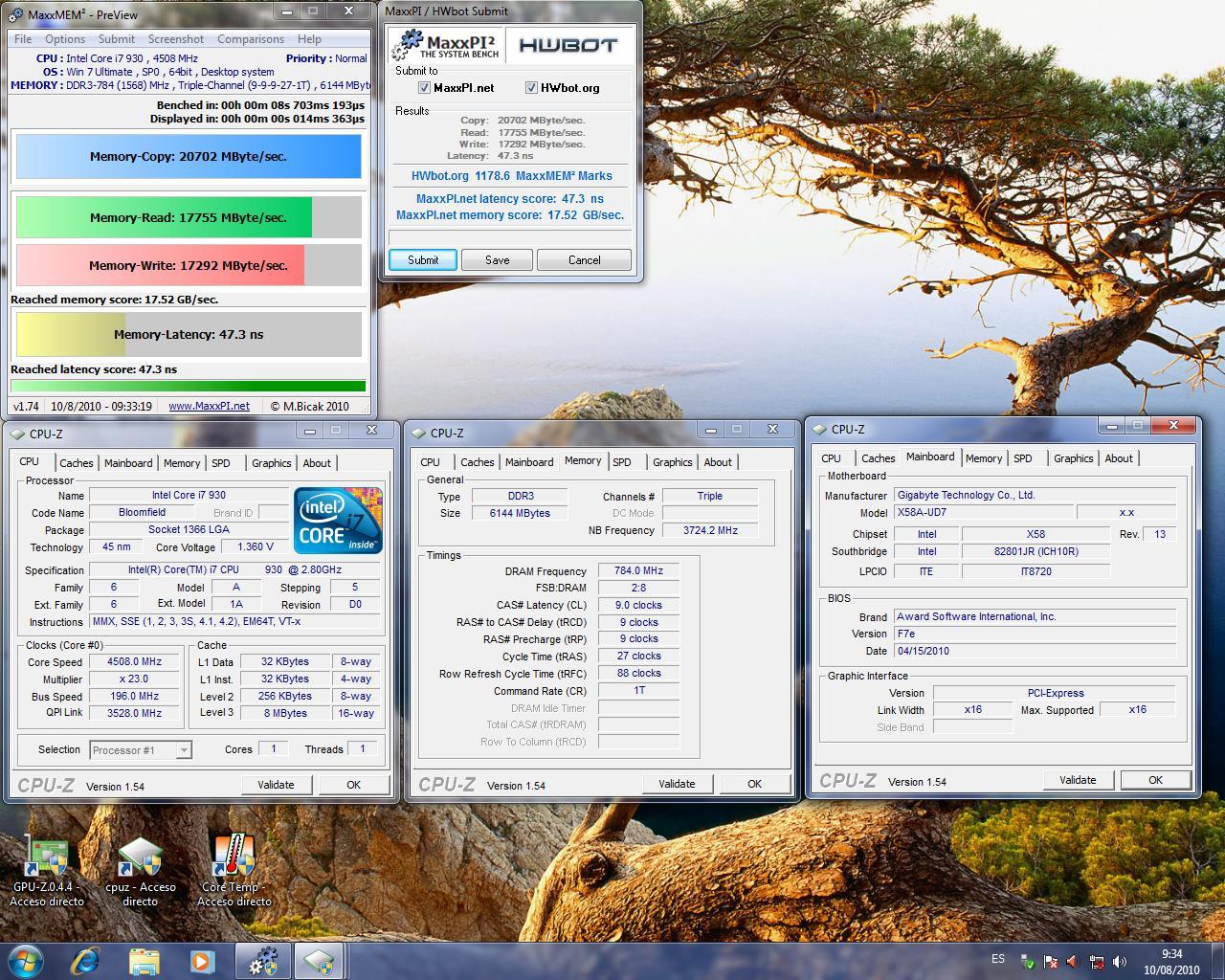Switch to Caches tab in left CPU-Z
The height and width of the screenshot is (980, 1225).
click(77, 463)
